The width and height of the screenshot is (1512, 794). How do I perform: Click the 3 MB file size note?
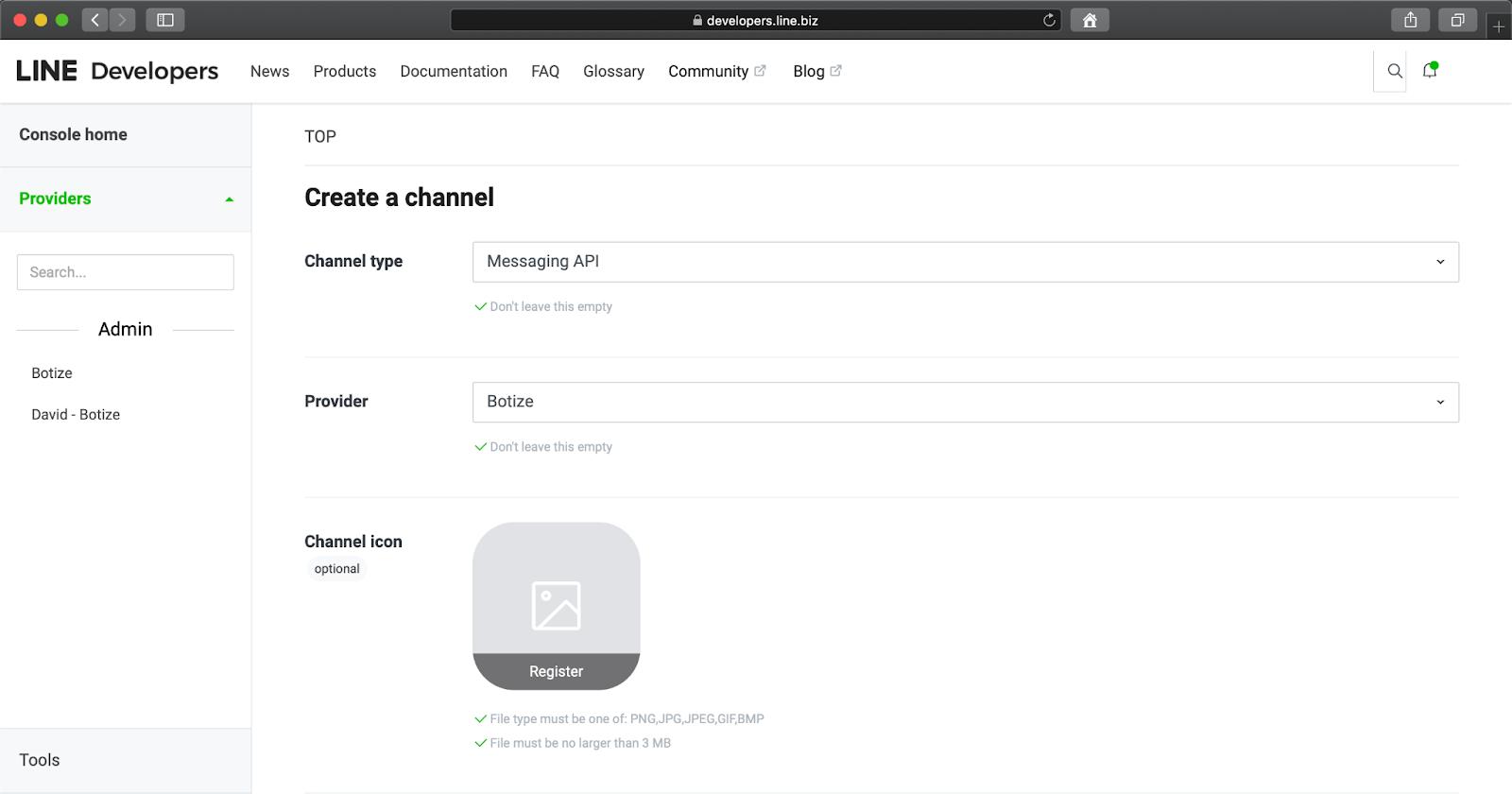point(573,743)
